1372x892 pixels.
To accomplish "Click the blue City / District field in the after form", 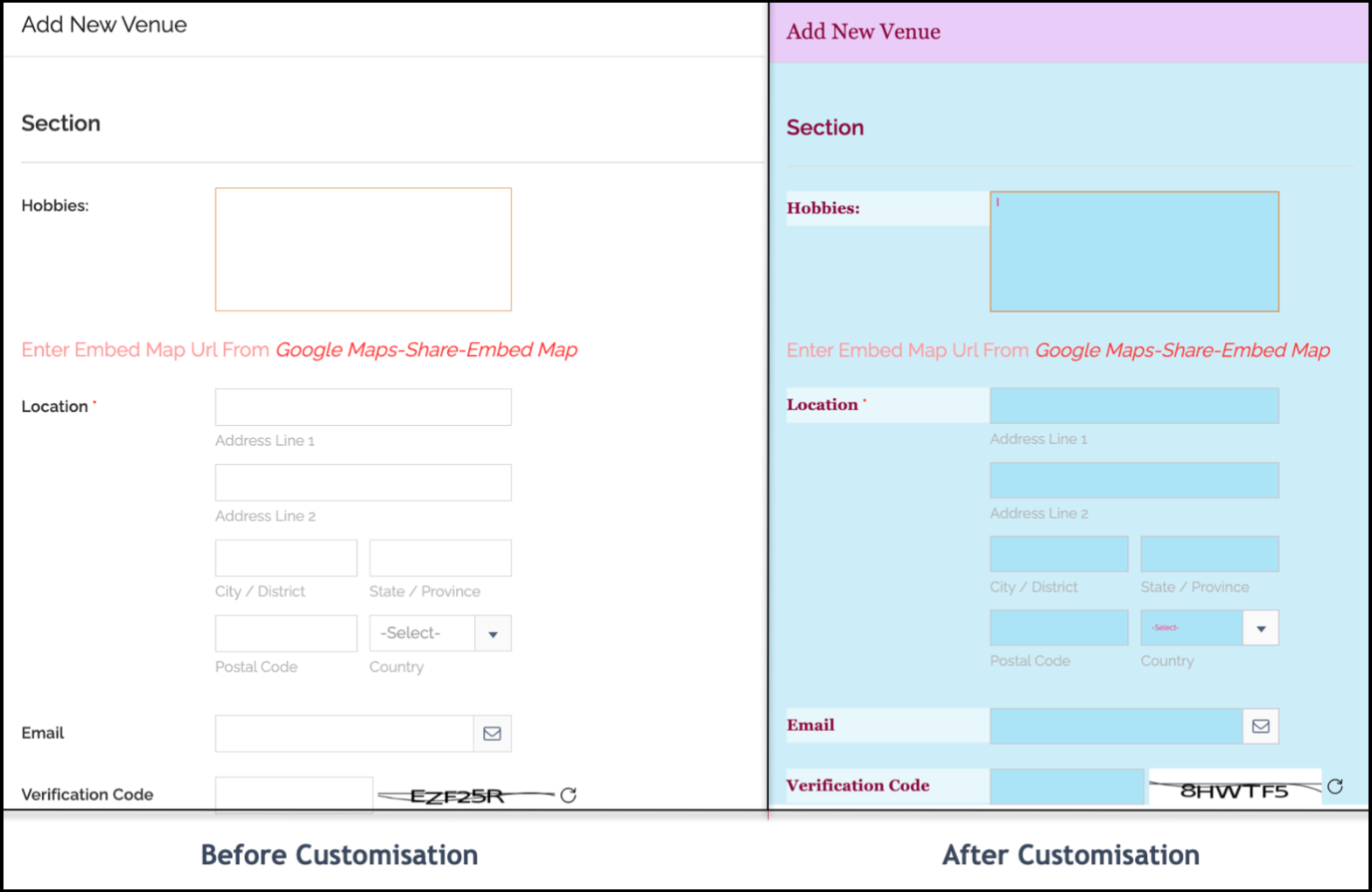I will click(x=1059, y=554).
